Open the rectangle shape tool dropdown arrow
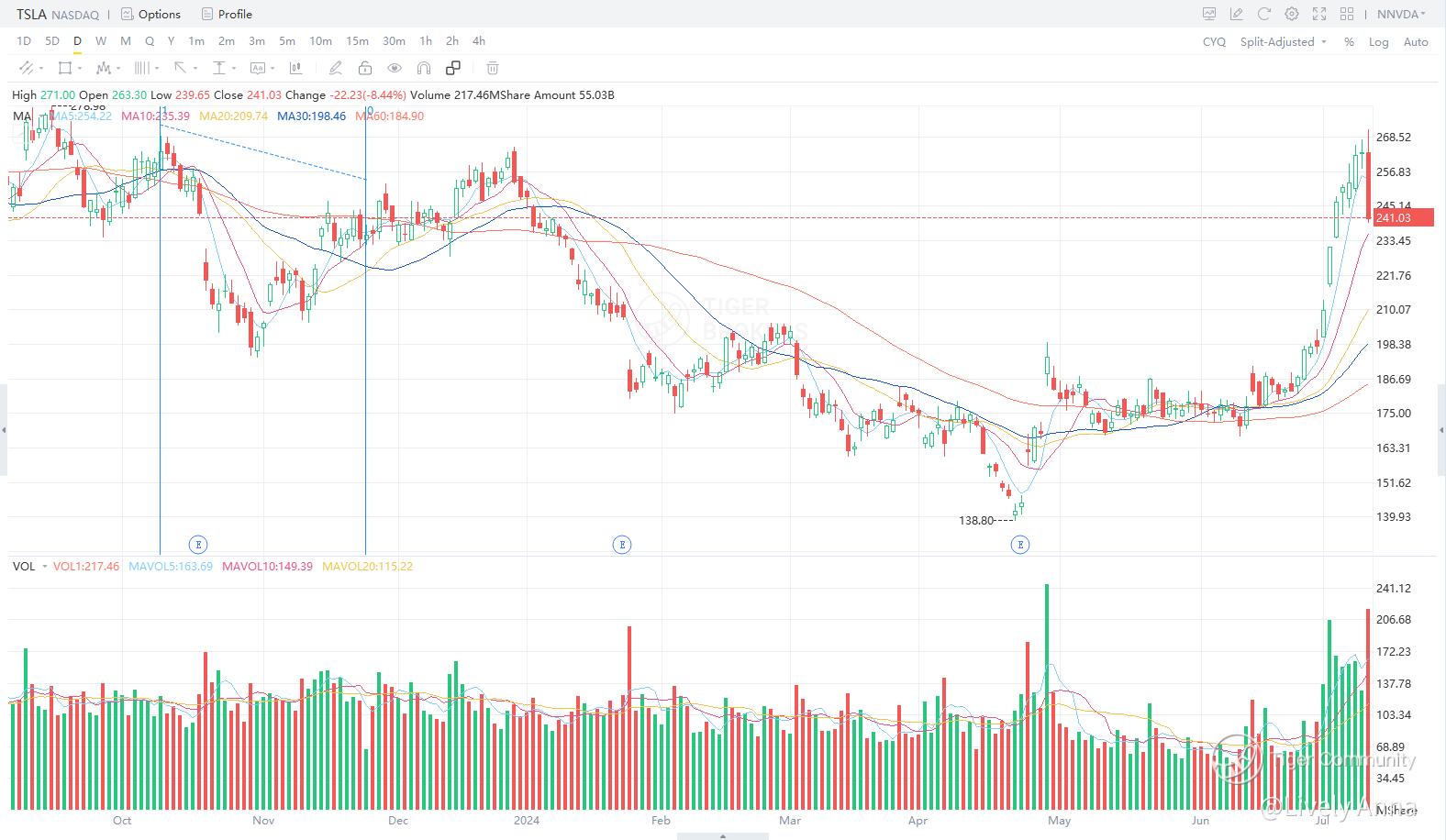 80,69
